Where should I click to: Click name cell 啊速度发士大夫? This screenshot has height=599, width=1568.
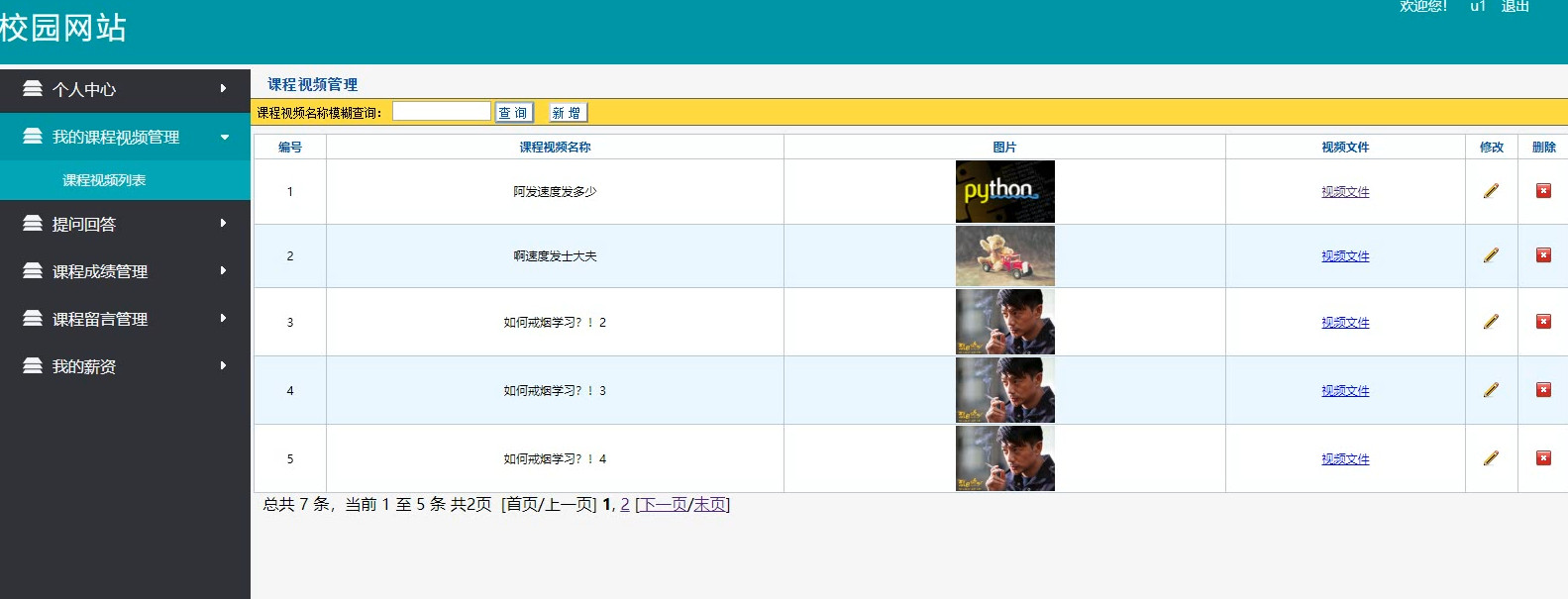(x=555, y=256)
